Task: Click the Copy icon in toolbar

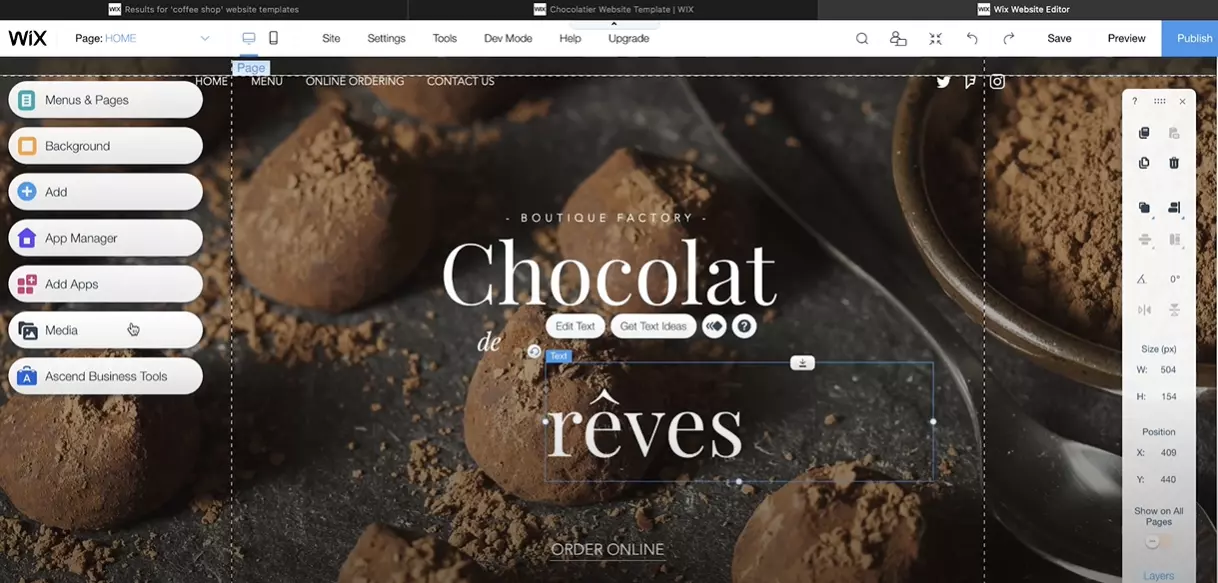Action: (1144, 133)
